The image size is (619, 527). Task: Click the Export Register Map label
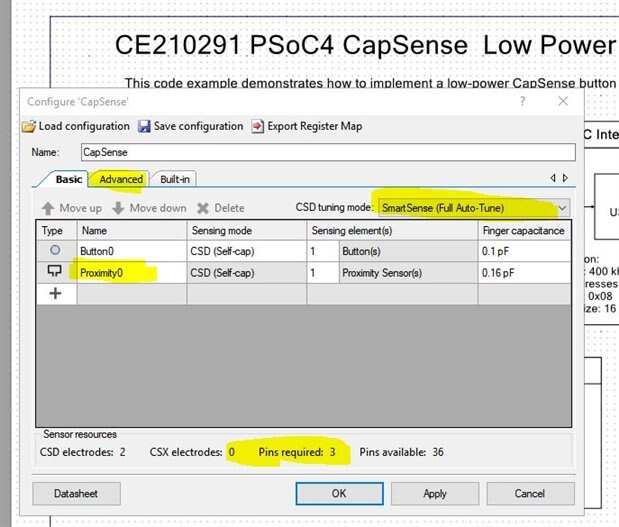click(315, 126)
